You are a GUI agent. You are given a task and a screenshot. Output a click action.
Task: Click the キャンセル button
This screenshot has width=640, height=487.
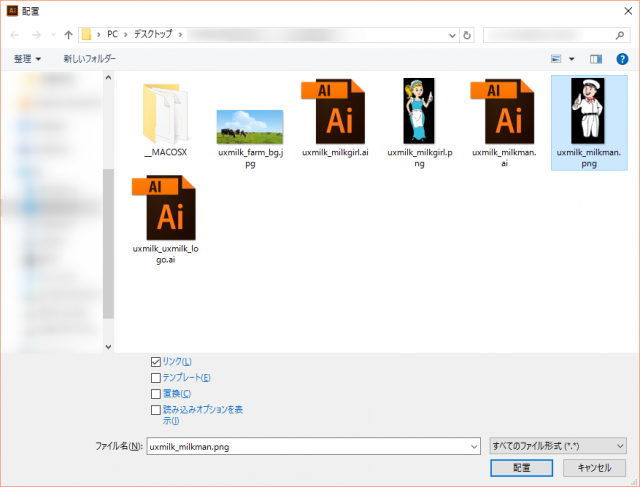point(594,467)
